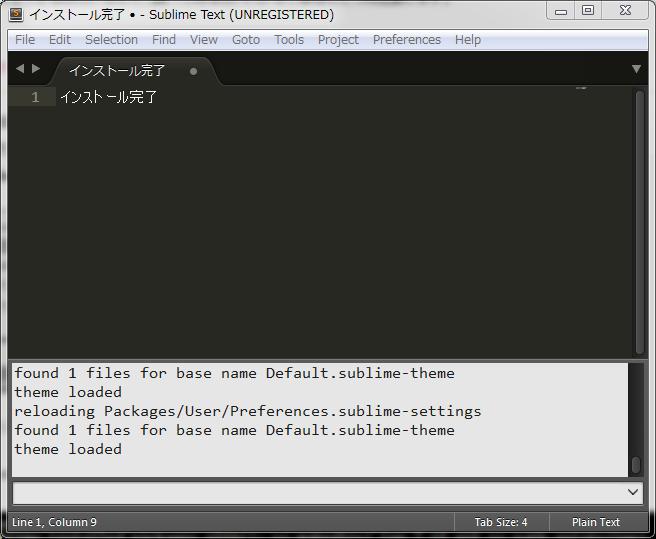Viewport: 656px width, 539px height.
Task: Go to next tab with right arrow
Action: pyautogui.click(x=36, y=69)
